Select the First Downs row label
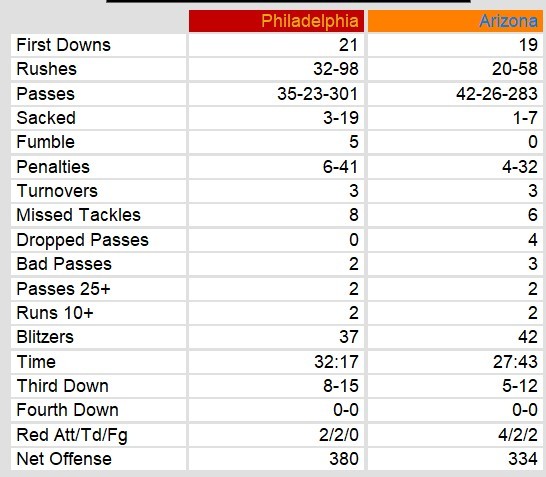Image resolution: width=546 pixels, height=477 pixels. coord(63,45)
